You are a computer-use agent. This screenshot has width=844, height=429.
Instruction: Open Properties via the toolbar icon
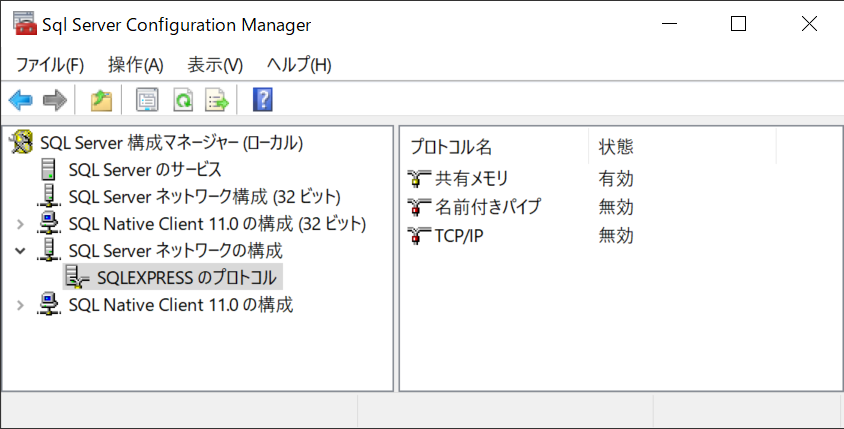coord(148,100)
